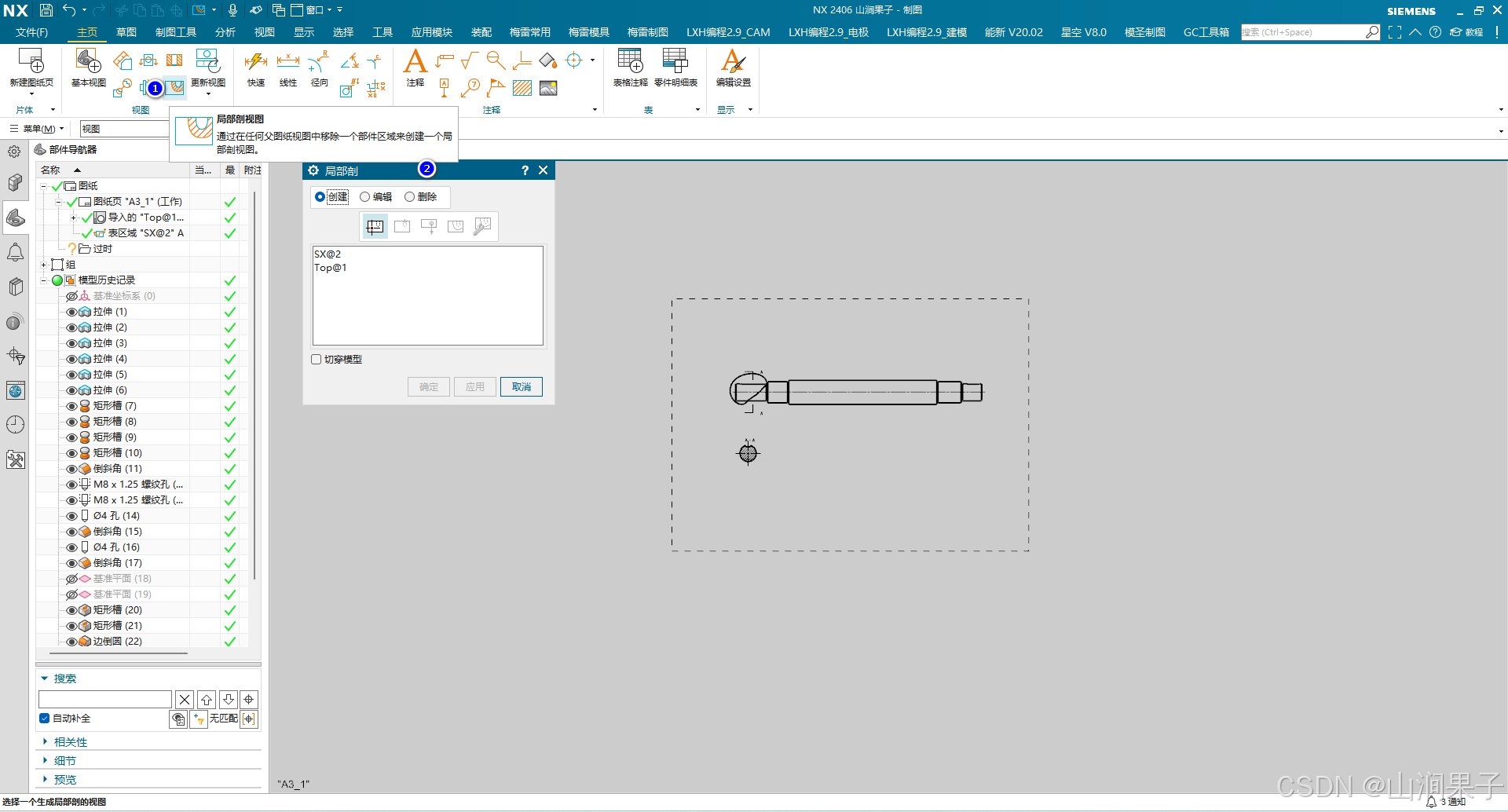
Task: Click the 基本视图 (Base View) icon
Action: coord(88,60)
